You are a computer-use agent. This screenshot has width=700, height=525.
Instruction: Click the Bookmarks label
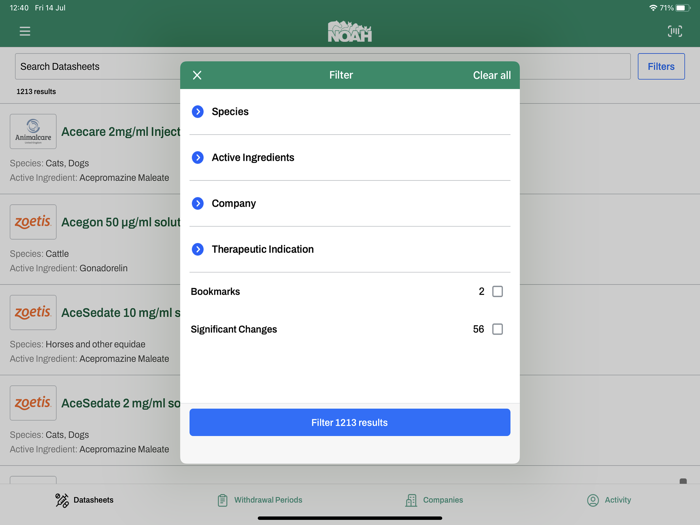click(215, 292)
